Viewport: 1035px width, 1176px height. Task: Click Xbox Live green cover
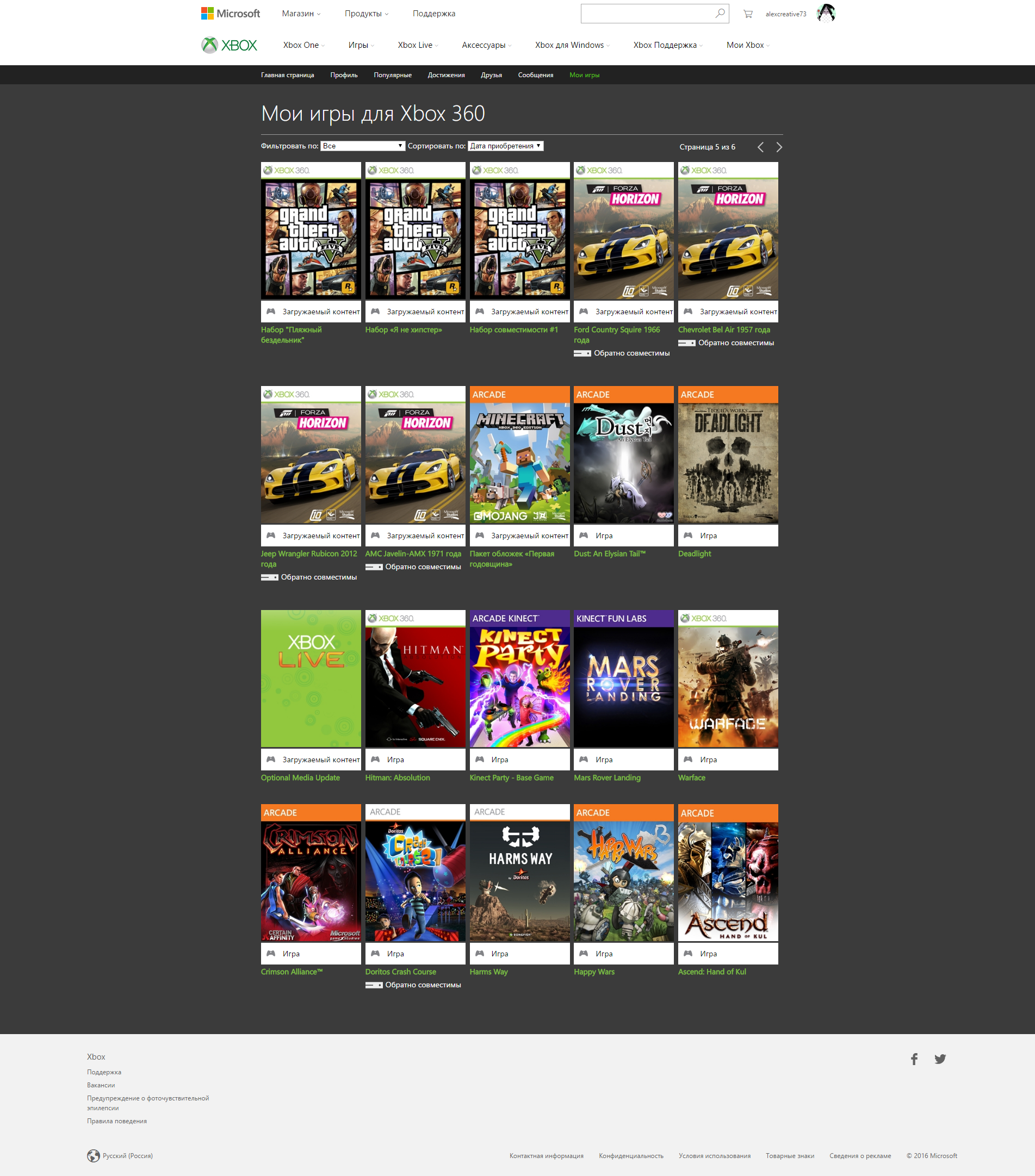tap(311, 679)
